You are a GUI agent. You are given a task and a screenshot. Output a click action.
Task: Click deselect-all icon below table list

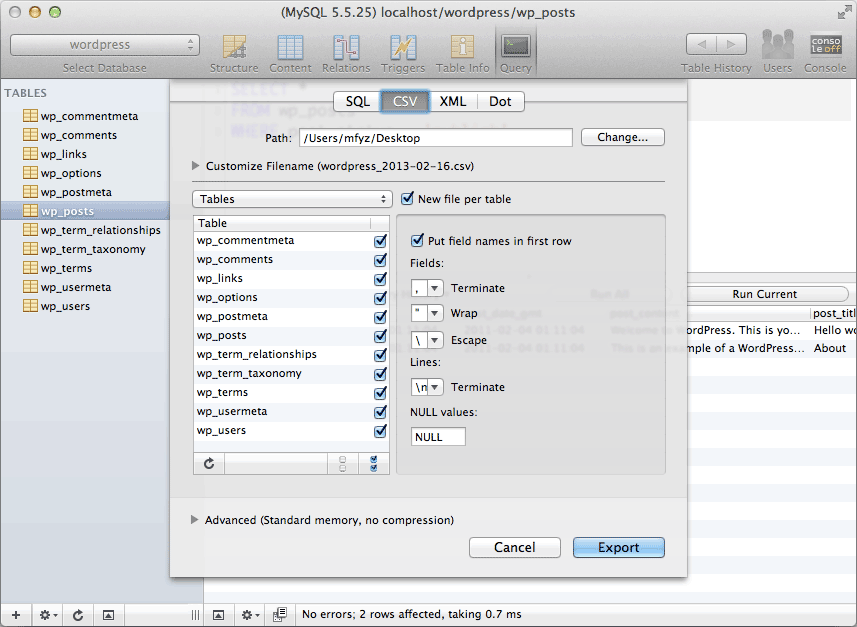click(343, 464)
